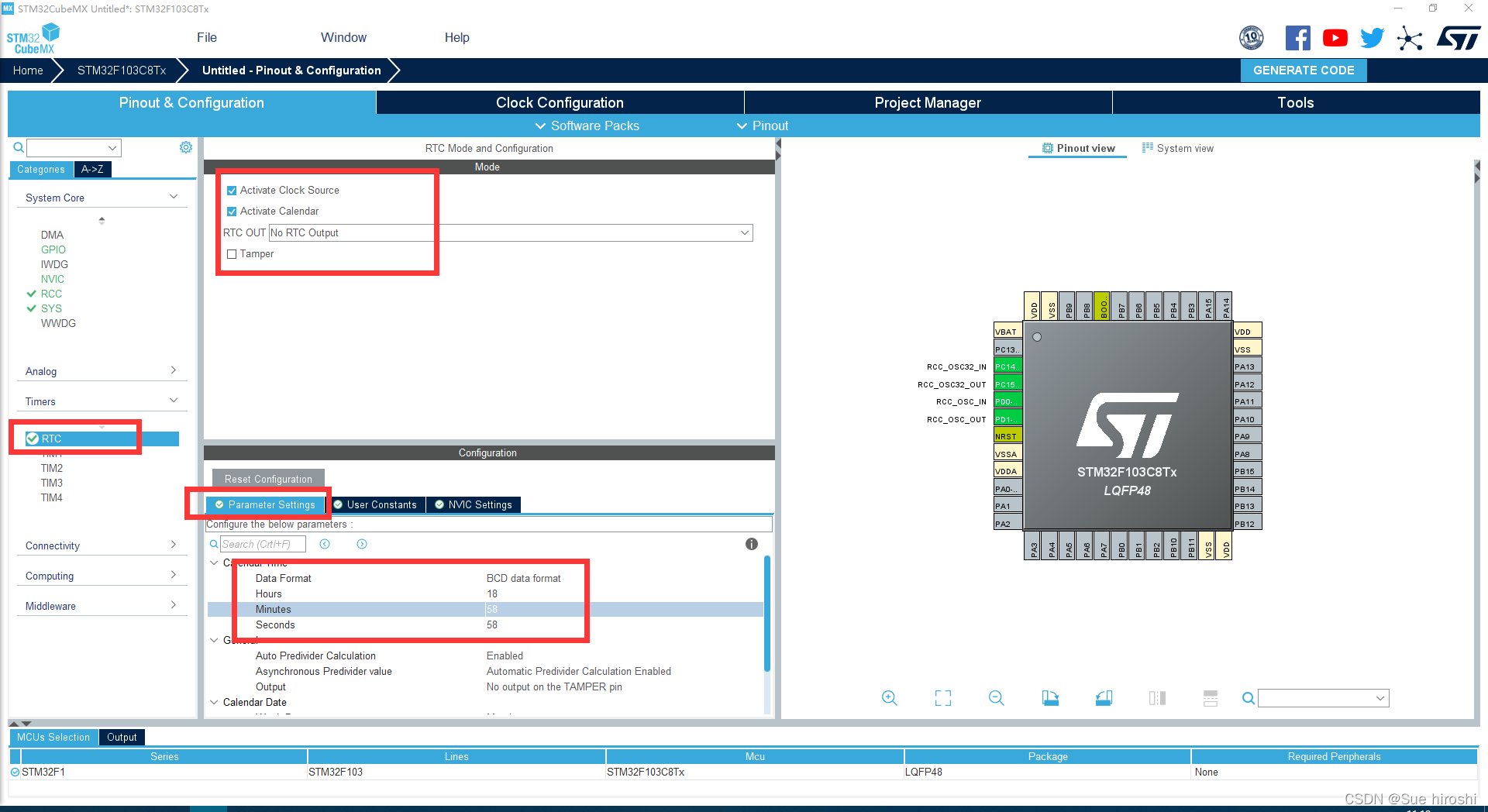Go to next parameter search result
The height and width of the screenshot is (812, 1488).
362,544
